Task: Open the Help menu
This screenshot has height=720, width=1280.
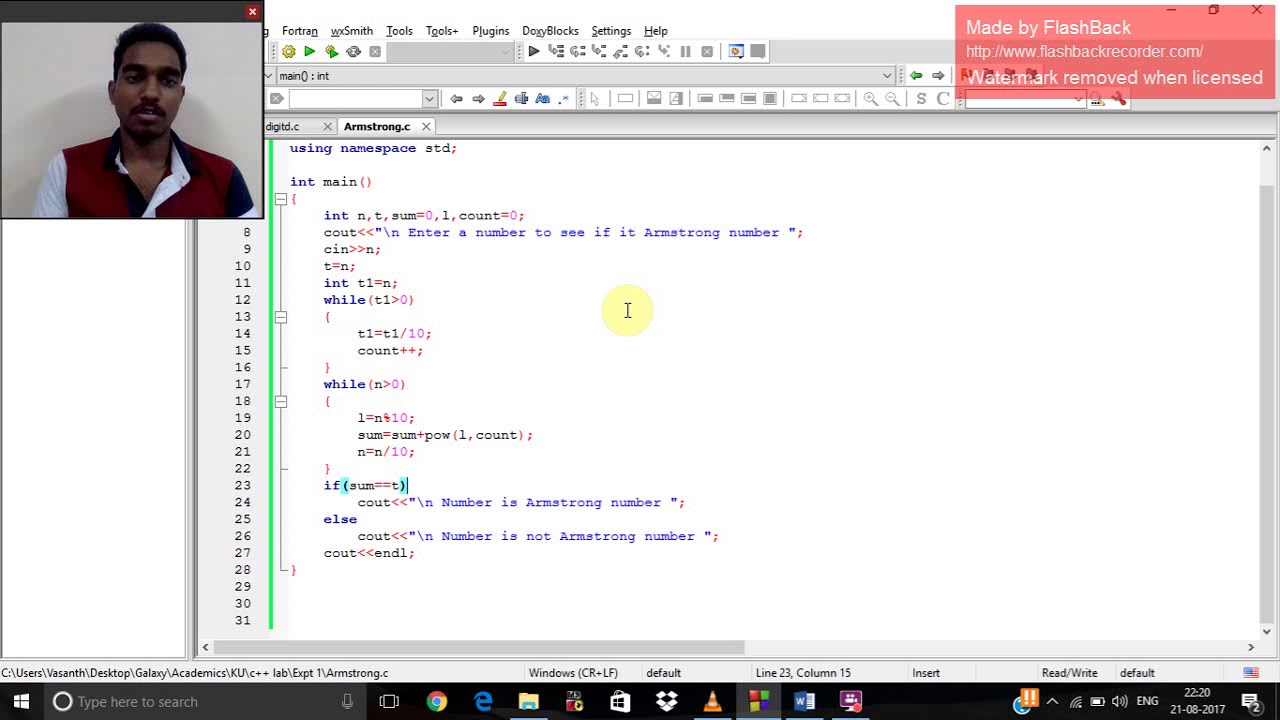Action: pyautogui.click(x=656, y=31)
